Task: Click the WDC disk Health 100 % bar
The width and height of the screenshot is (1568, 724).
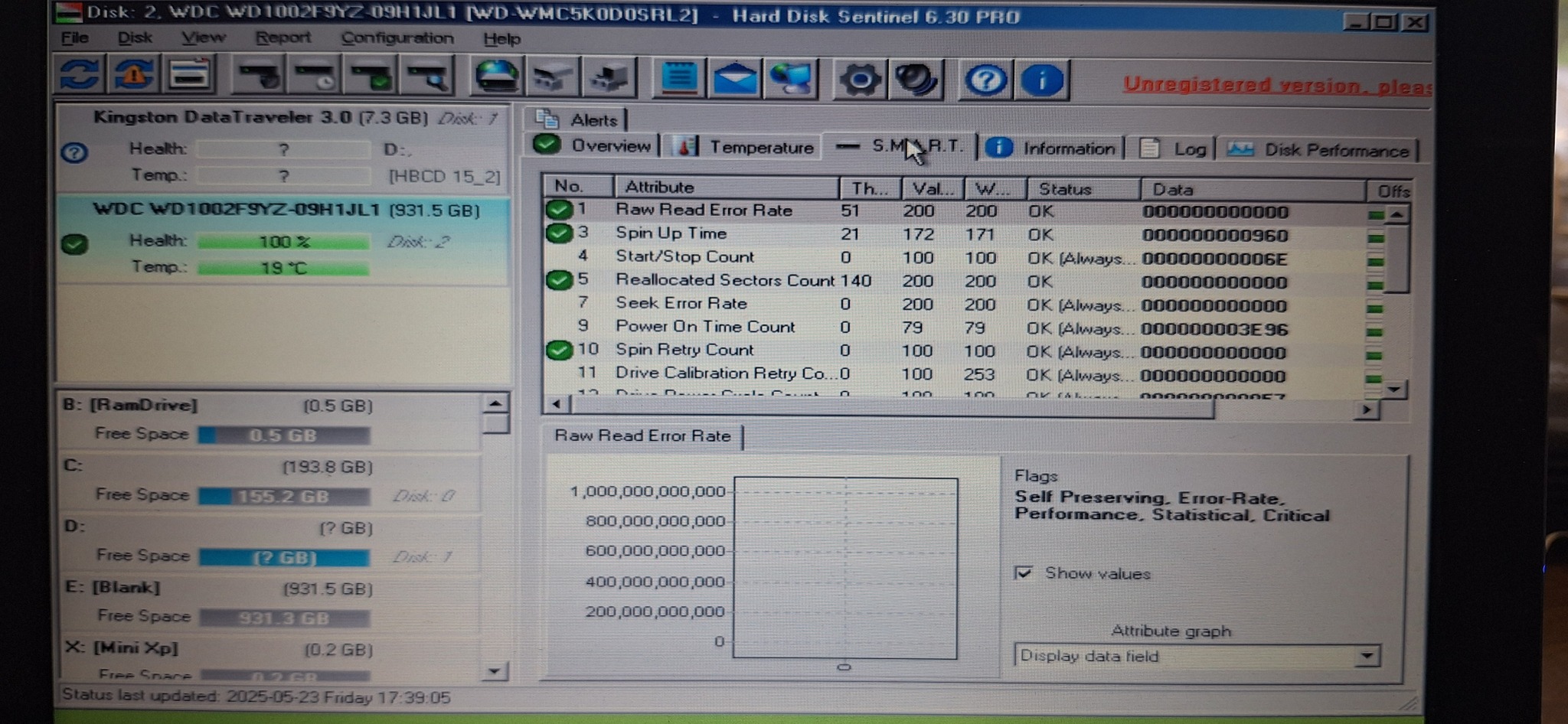Action: 283,242
